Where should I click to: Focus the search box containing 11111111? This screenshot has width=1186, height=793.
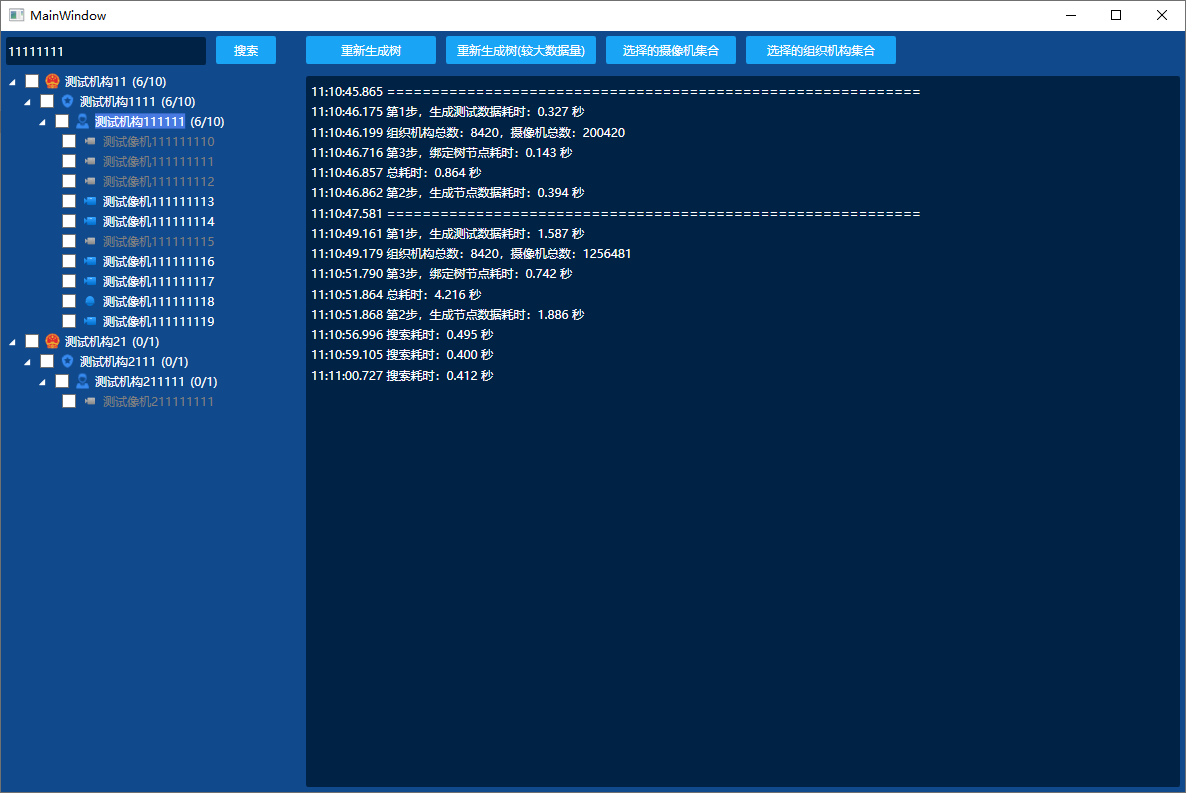[x=106, y=51]
